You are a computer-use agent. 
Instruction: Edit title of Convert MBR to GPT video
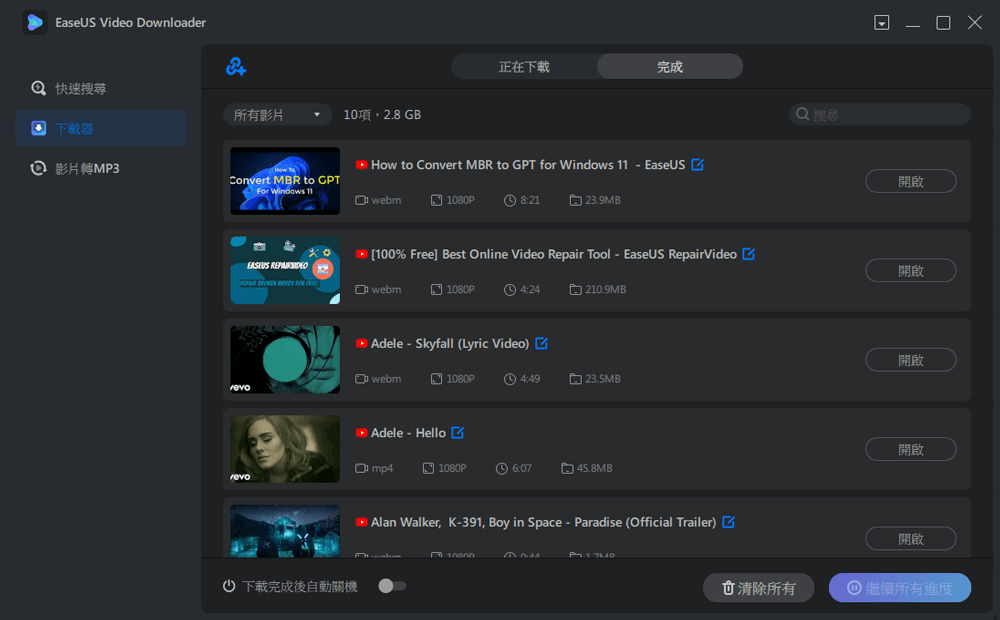point(698,165)
